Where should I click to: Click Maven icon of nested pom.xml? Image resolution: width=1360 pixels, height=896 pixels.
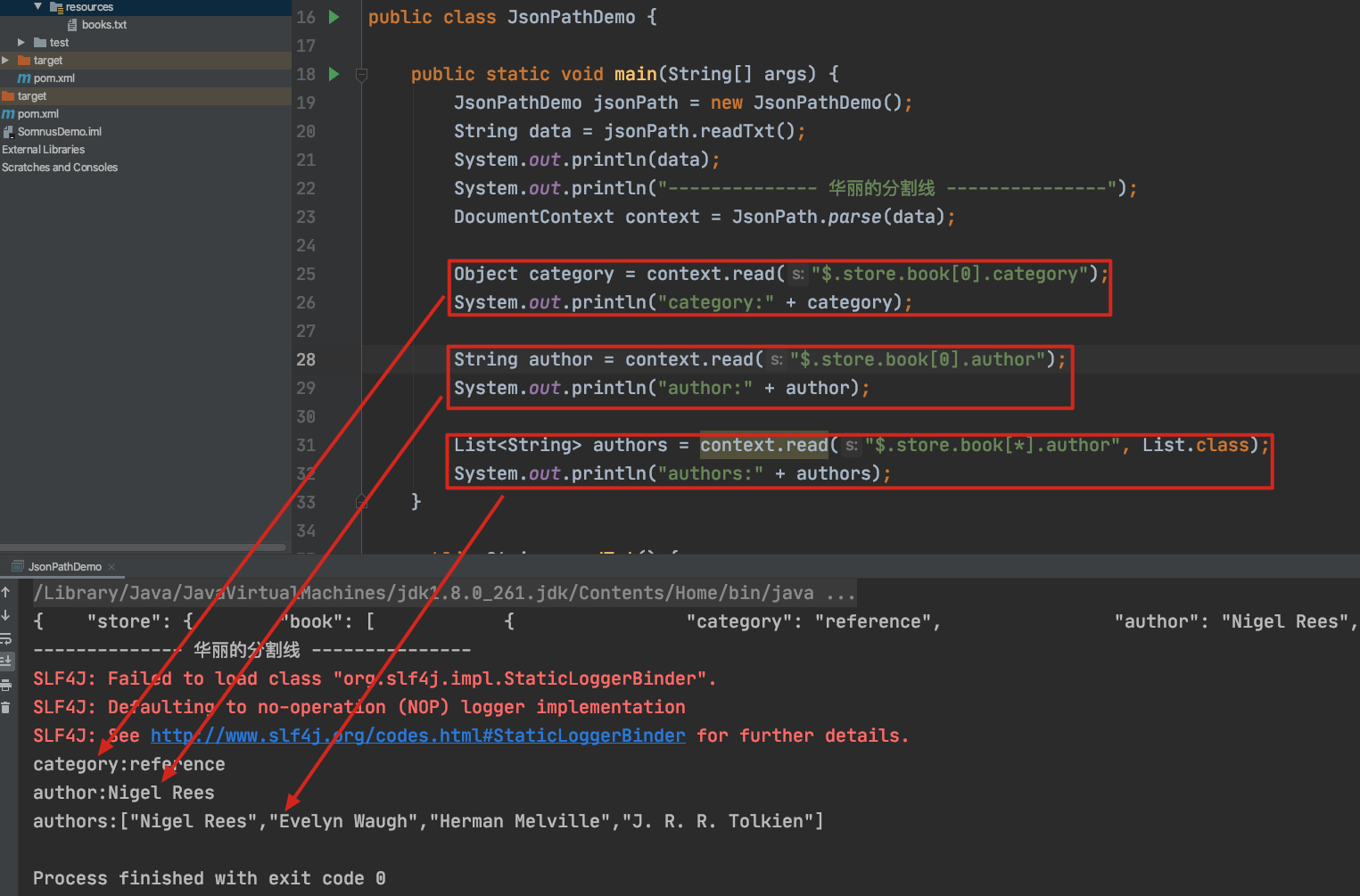(24, 78)
